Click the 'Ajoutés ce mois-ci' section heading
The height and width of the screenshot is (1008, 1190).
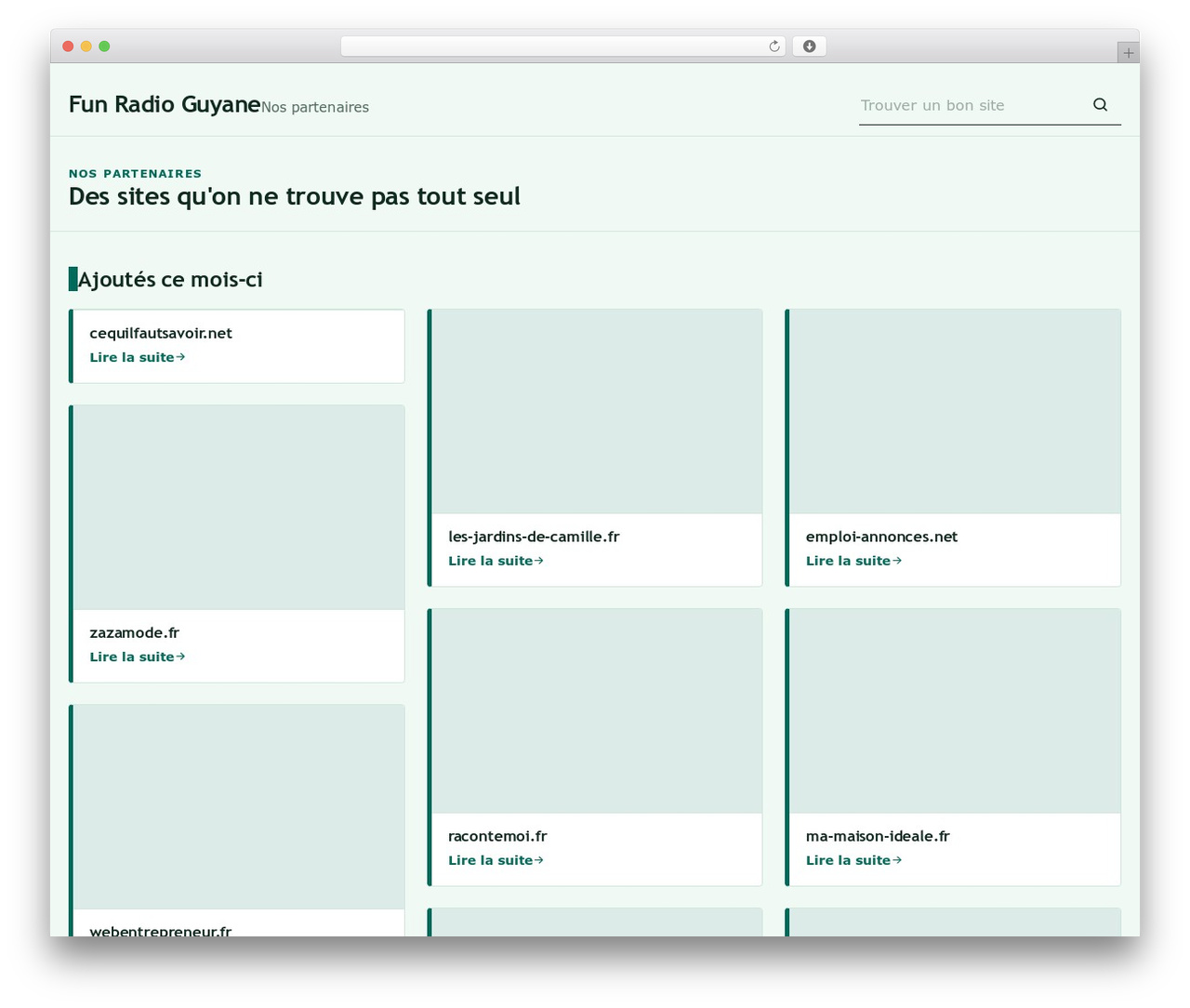170,279
